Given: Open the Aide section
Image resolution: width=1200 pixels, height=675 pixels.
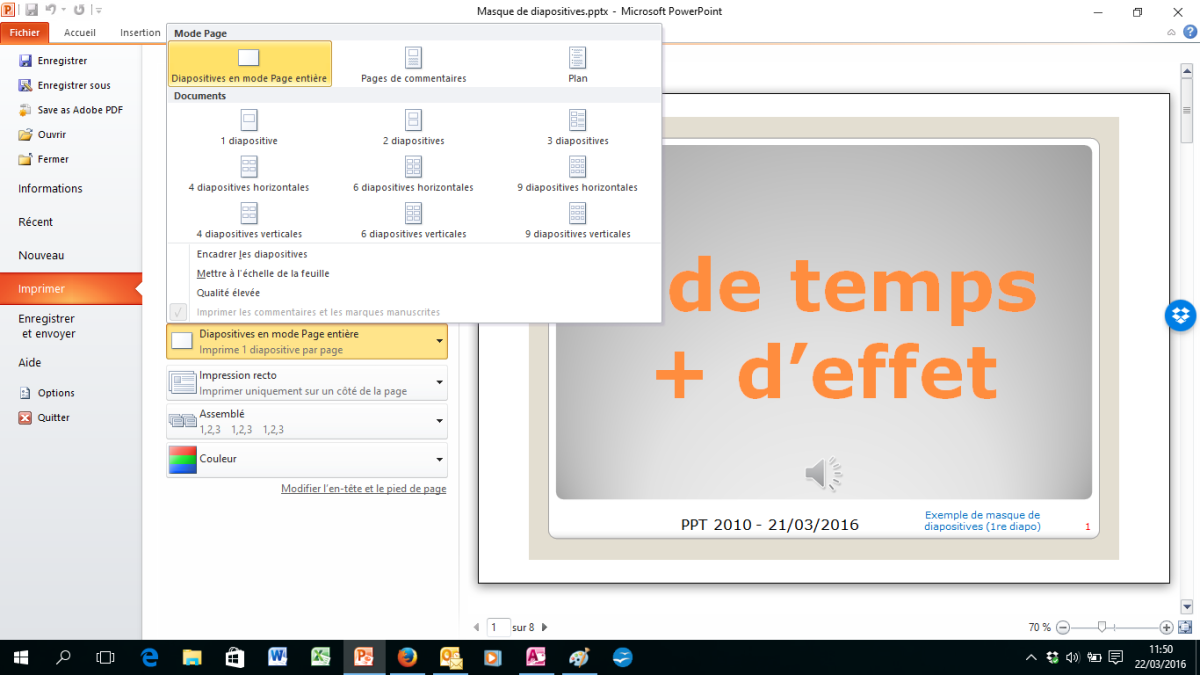Looking at the screenshot, I should [30, 363].
